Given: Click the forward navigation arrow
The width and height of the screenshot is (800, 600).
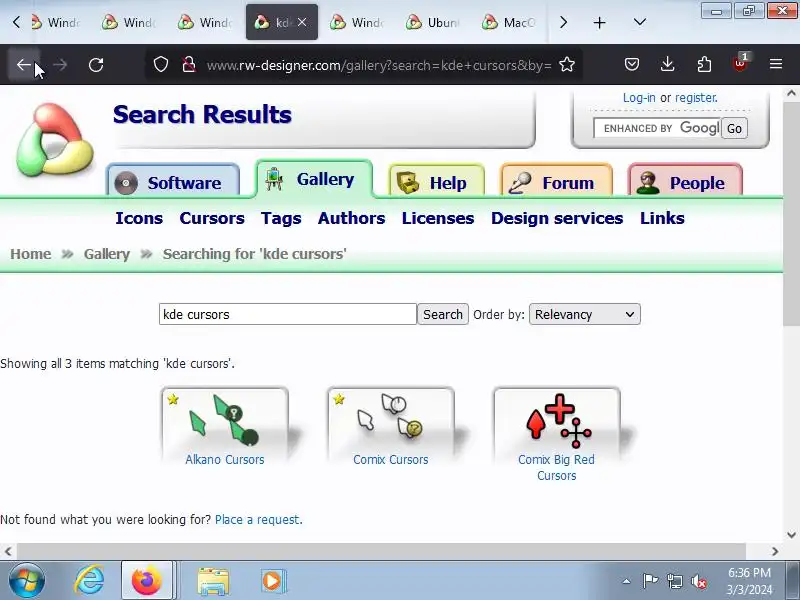Looking at the screenshot, I should [x=60, y=65].
